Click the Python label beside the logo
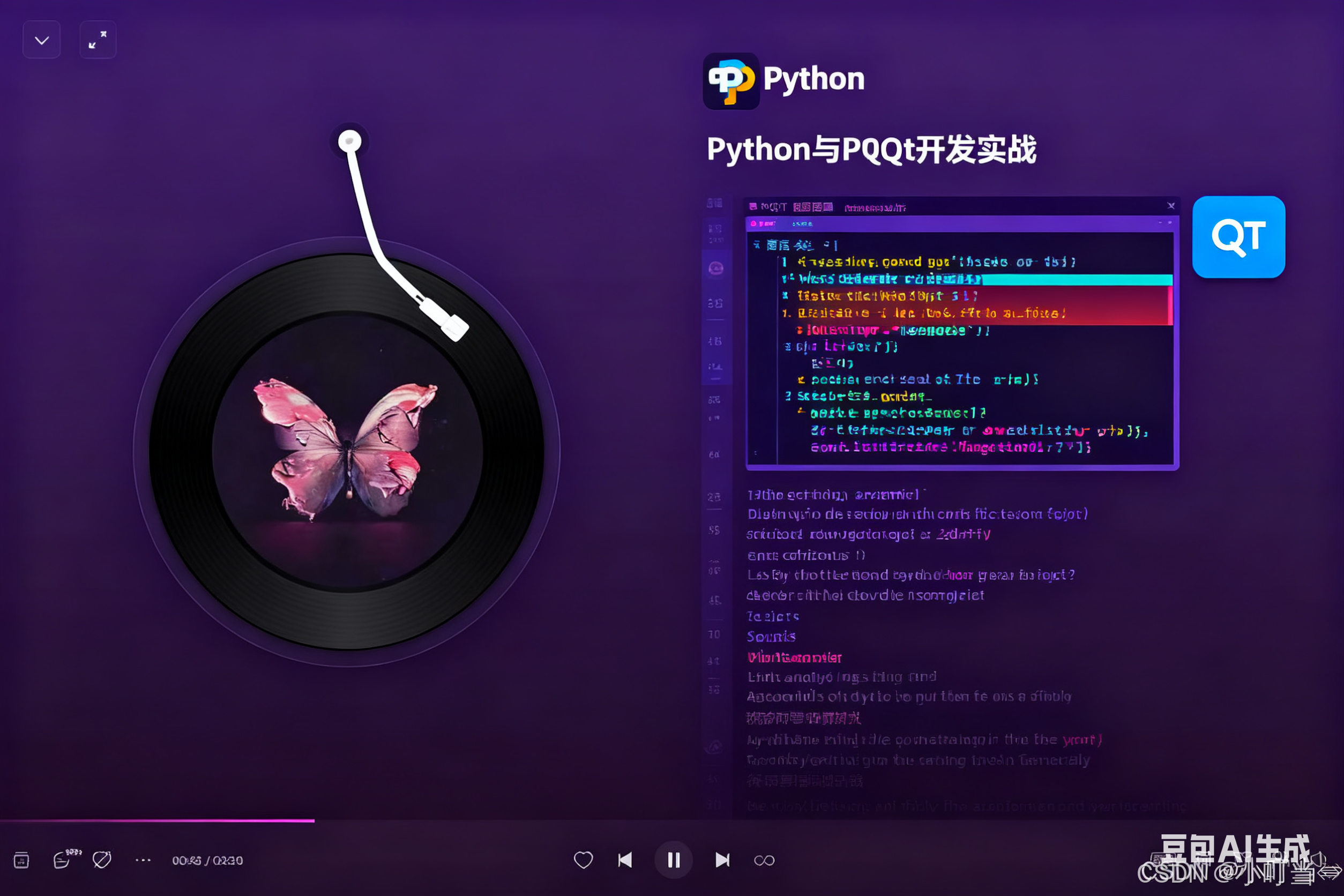1344x896 pixels. (x=813, y=79)
